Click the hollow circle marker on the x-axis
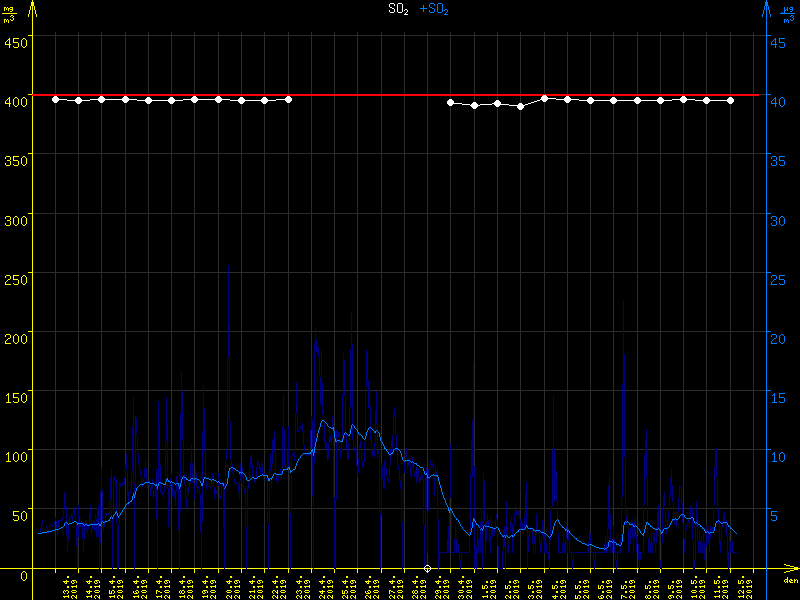Screen dimensions: 800x600 point(428,569)
